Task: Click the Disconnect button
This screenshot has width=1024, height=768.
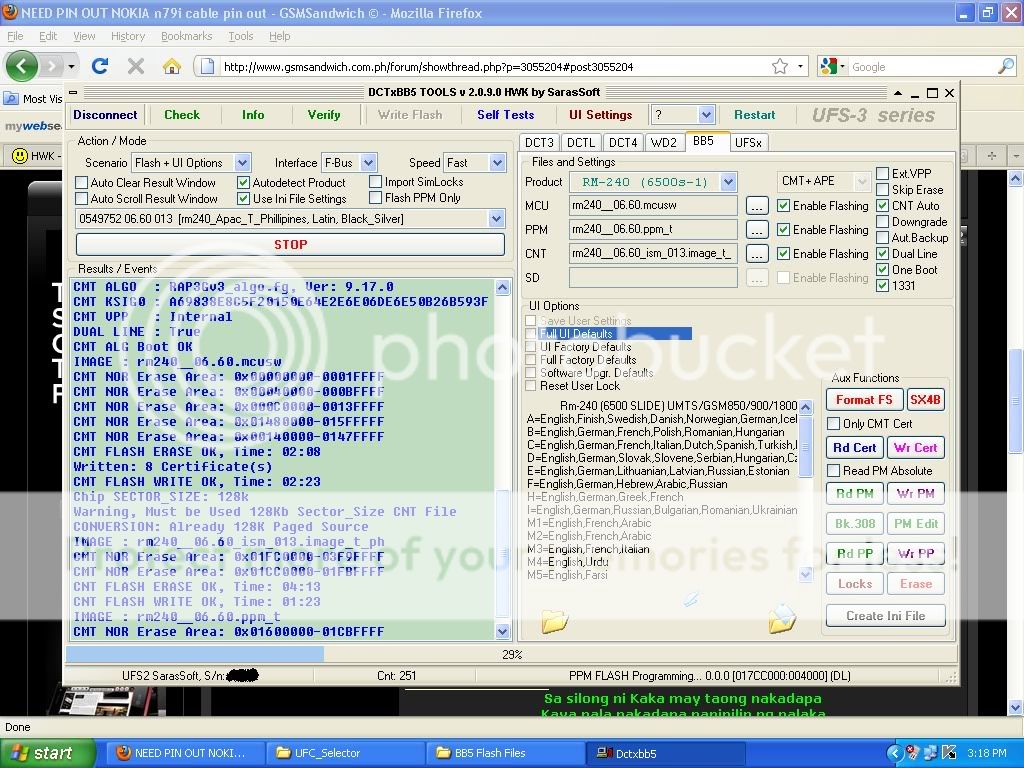Action: coord(105,115)
